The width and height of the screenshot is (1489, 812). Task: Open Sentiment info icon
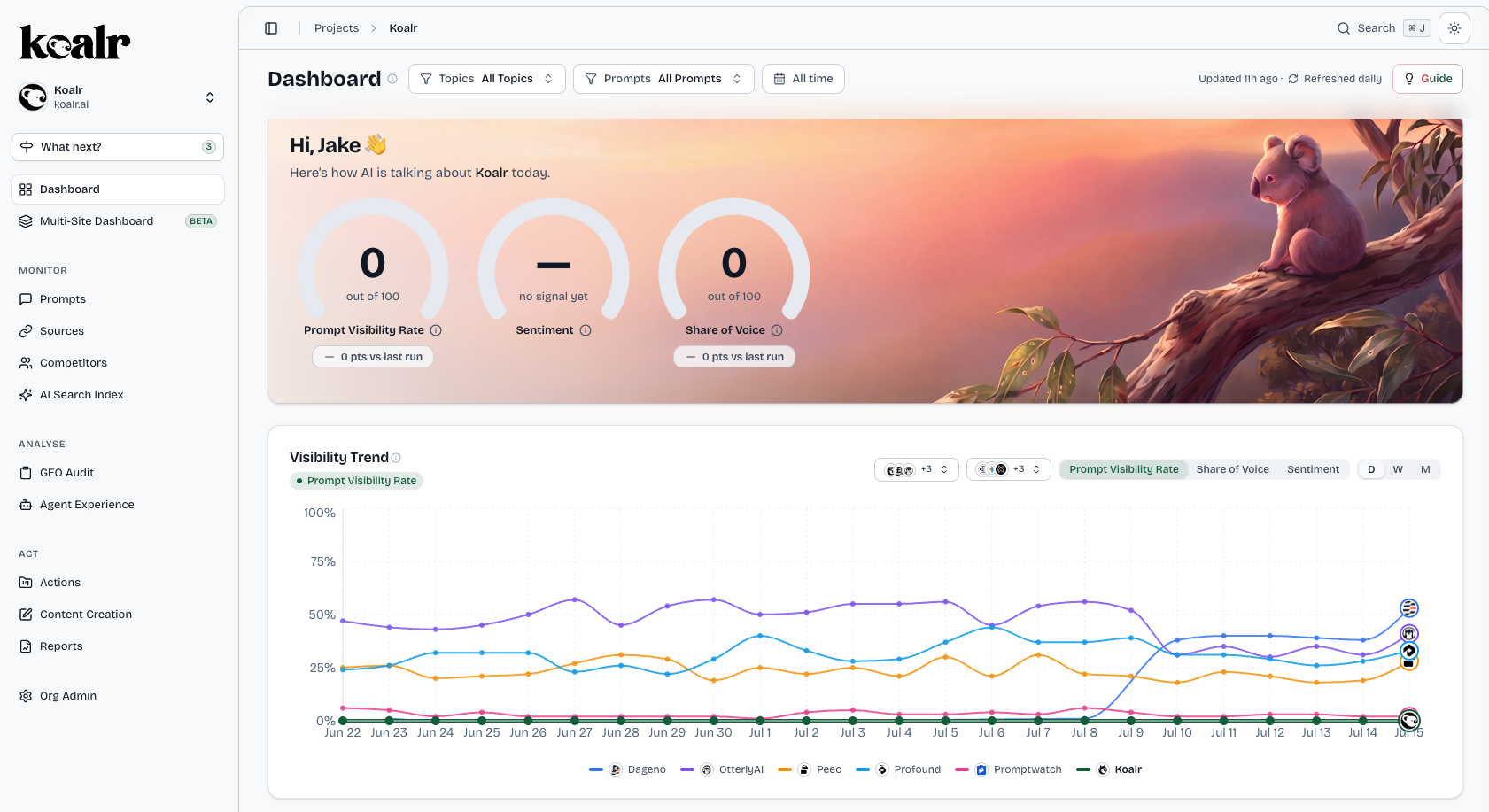(586, 330)
